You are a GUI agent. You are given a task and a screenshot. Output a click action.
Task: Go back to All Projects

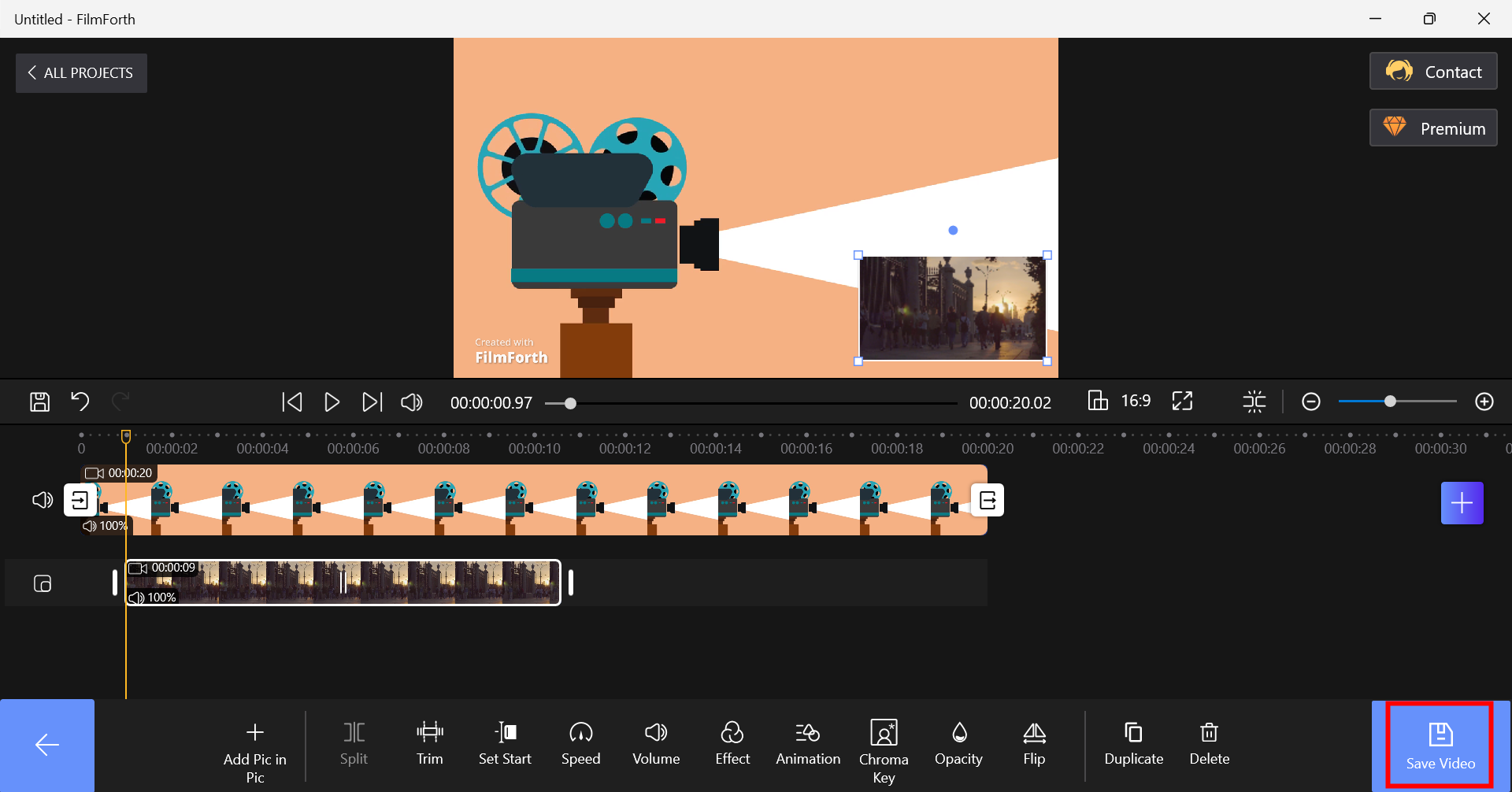click(81, 73)
